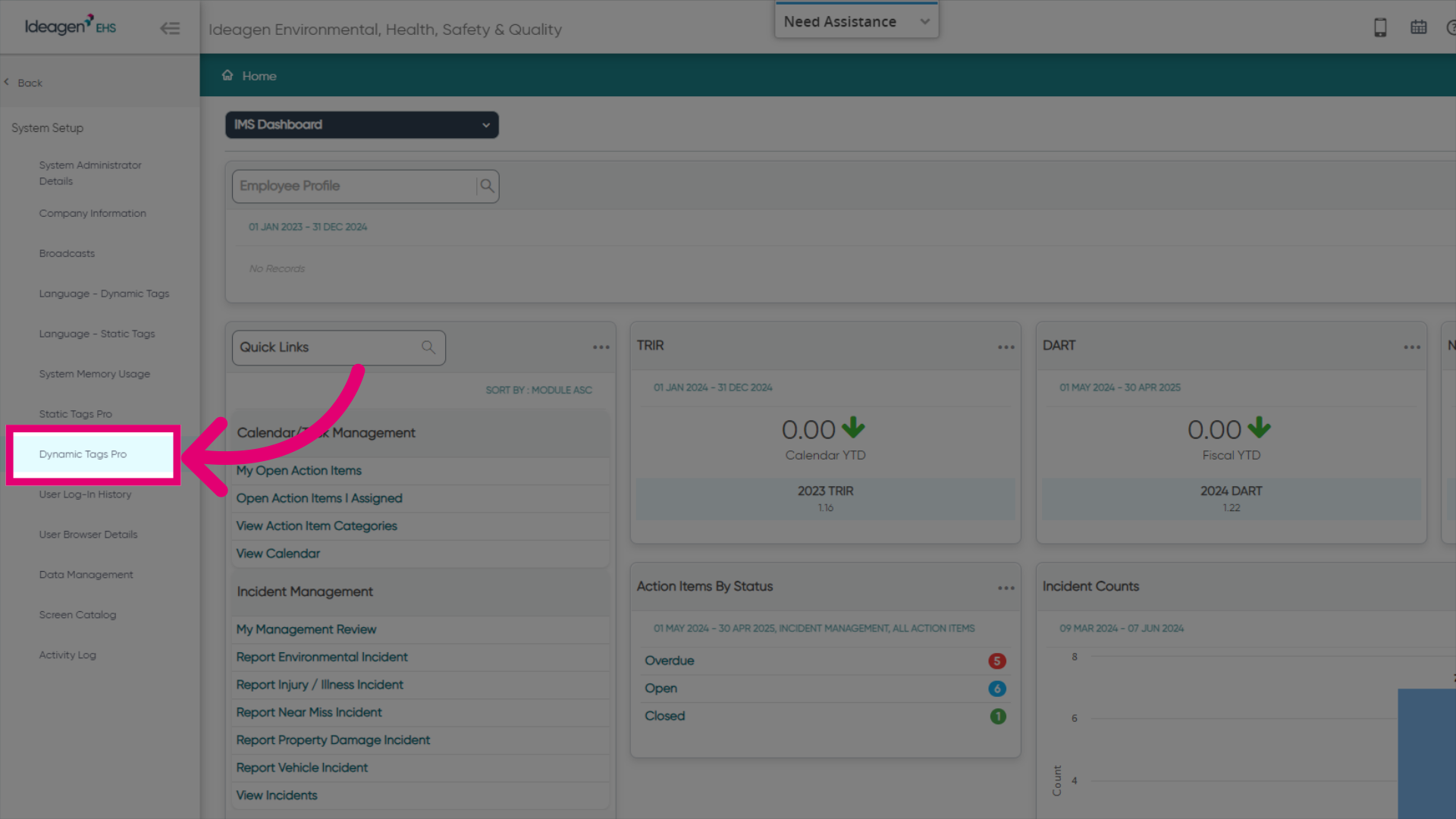Open System Memory Usage

click(95, 375)
